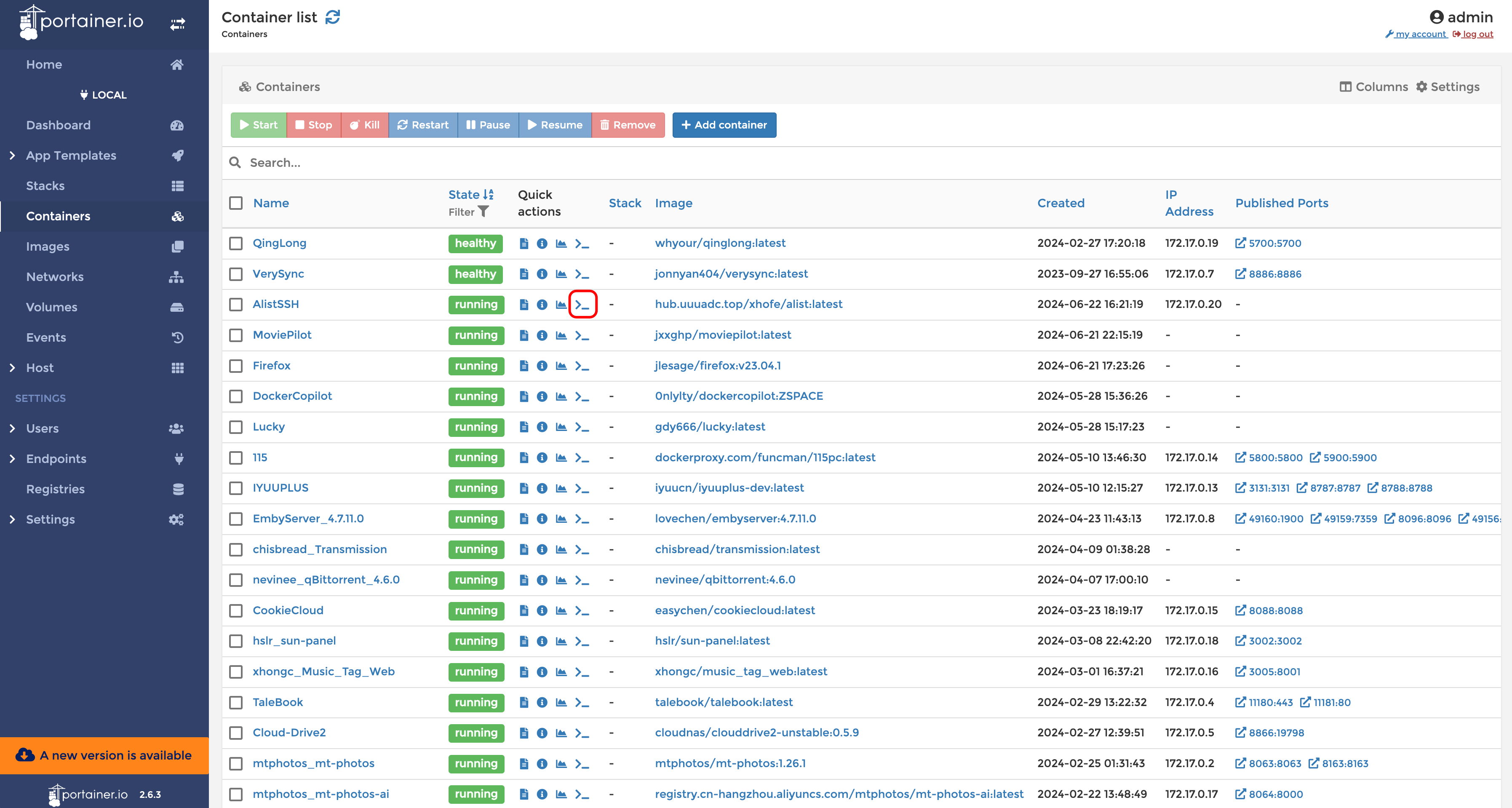Viewport: 1512px width, 808px height.
Task: Check the Cloud-Drive2 container checkbox
Action: click(x=236, y=733)
